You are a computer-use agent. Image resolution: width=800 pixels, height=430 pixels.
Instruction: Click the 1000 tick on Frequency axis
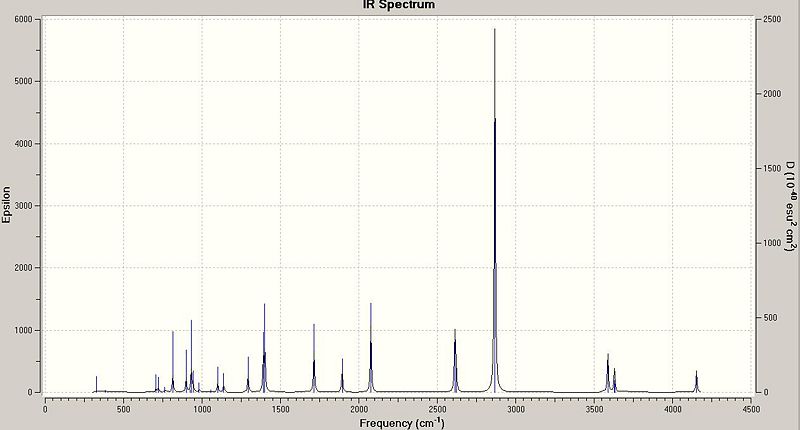[202, 409]
